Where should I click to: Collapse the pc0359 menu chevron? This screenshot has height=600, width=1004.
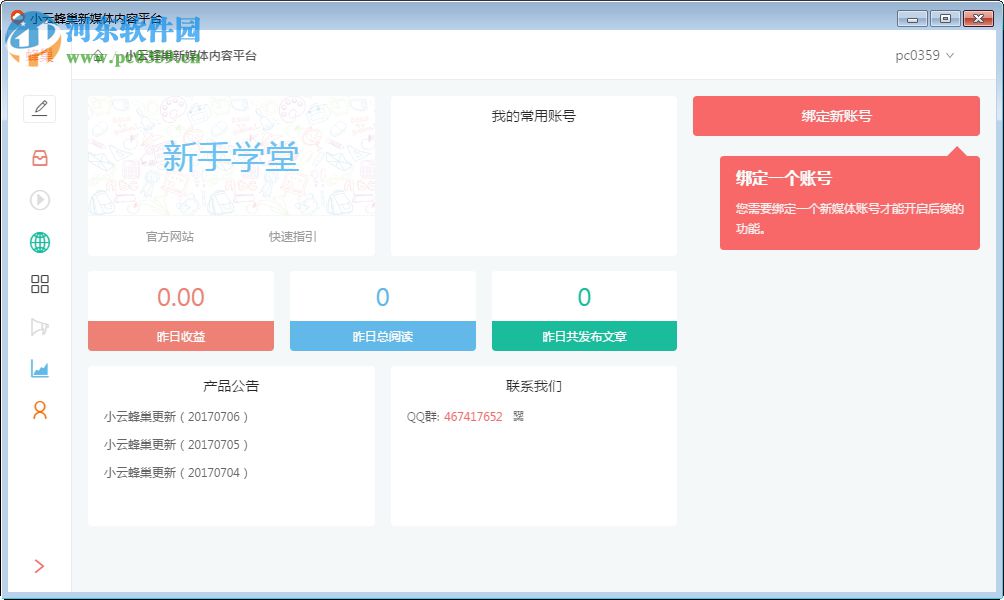pos(950,57)
